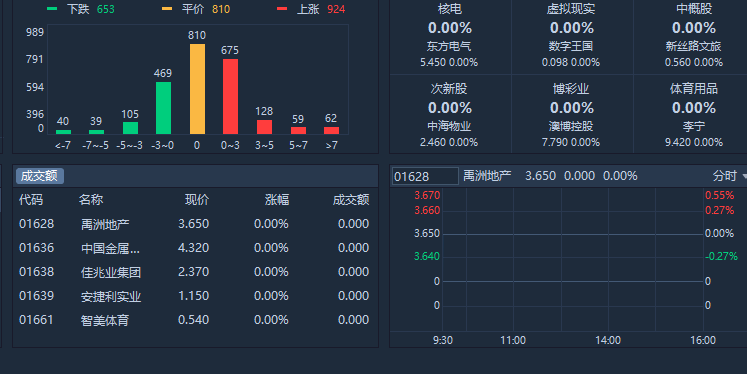Select the 佳兆业集团 stock row
747x374 pixels.
click(x=195, y=272)
